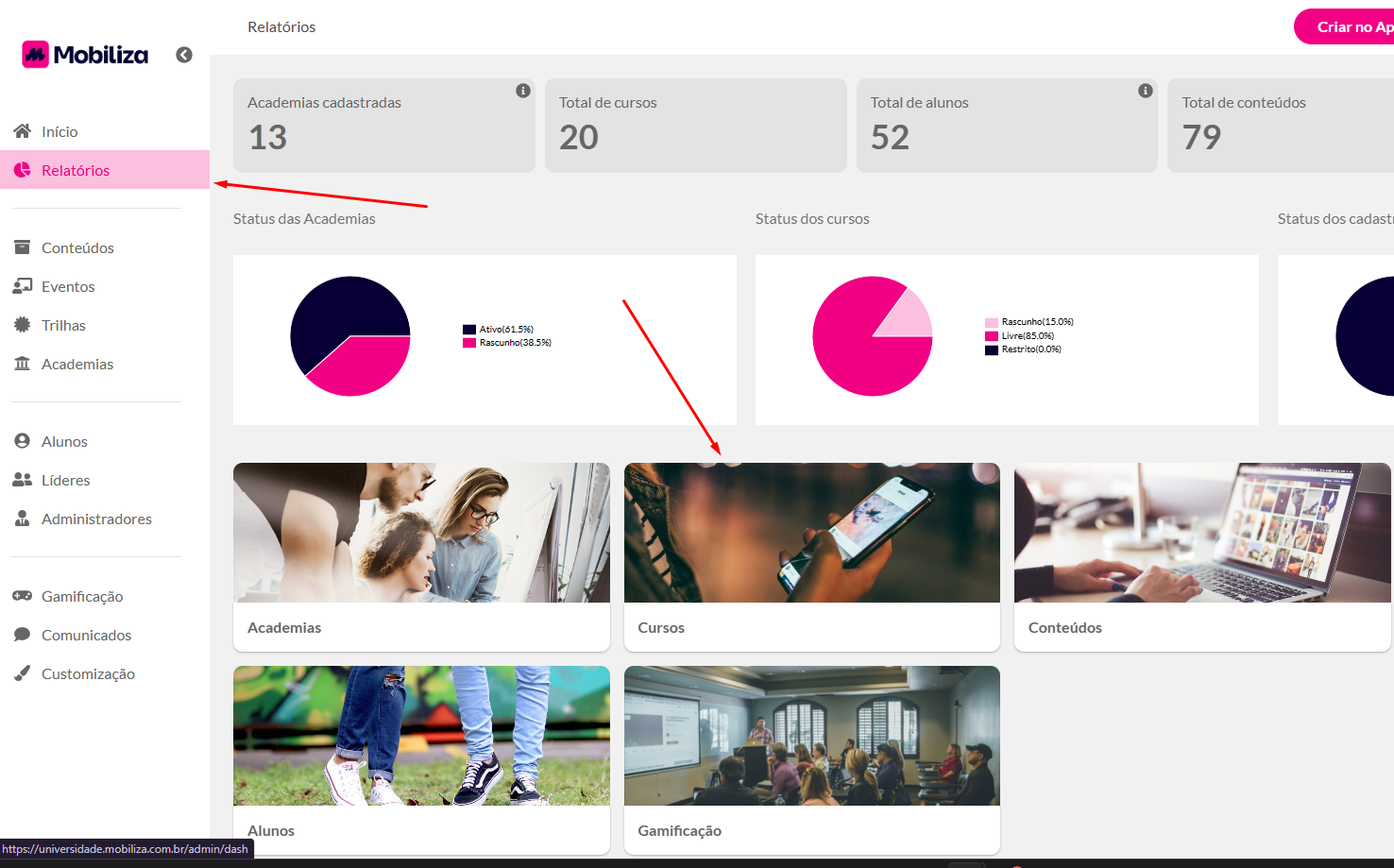Screen dimensions: 1394x868
Task: Open the Cursos report card
Action: point(811,555)
